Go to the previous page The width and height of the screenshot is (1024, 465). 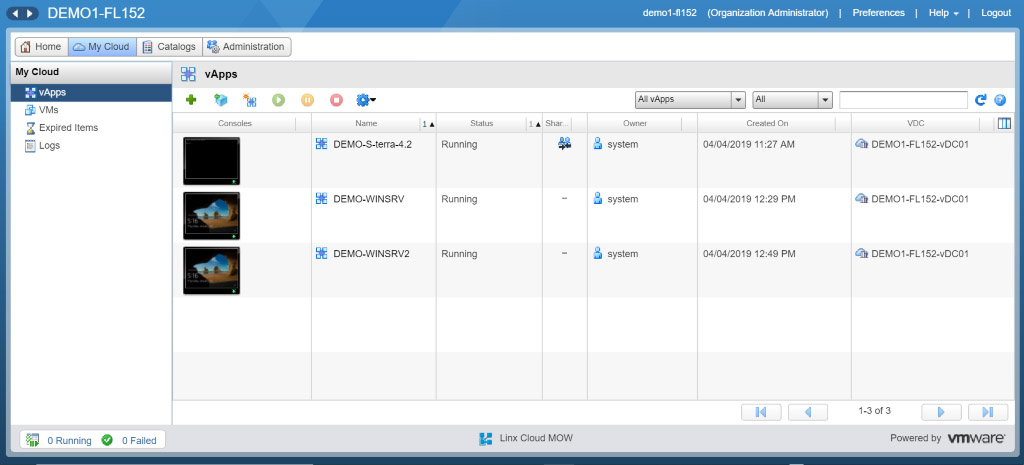pyautogui.click(x=808, y=411)
